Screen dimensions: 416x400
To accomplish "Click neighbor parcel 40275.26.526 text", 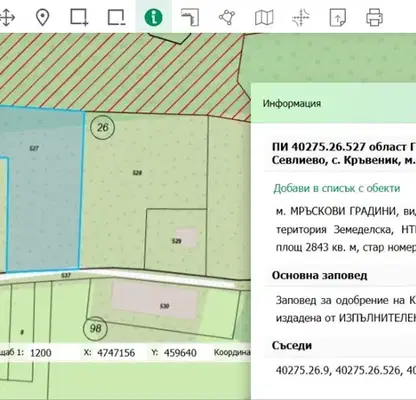I will pyautogui.click(x=368, y=370).
